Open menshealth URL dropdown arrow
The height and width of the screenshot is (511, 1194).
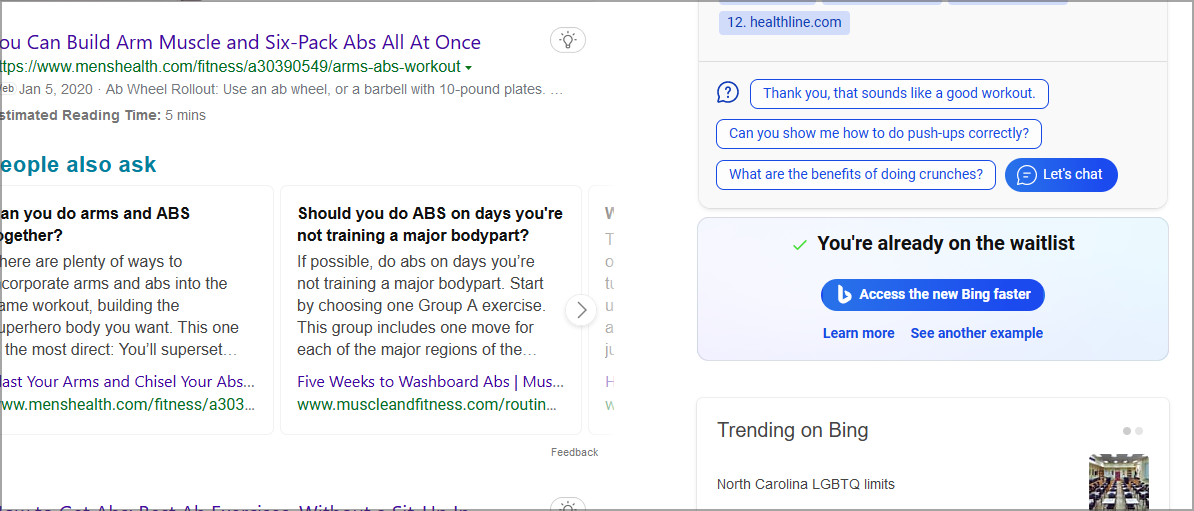(x=468, y=67)
